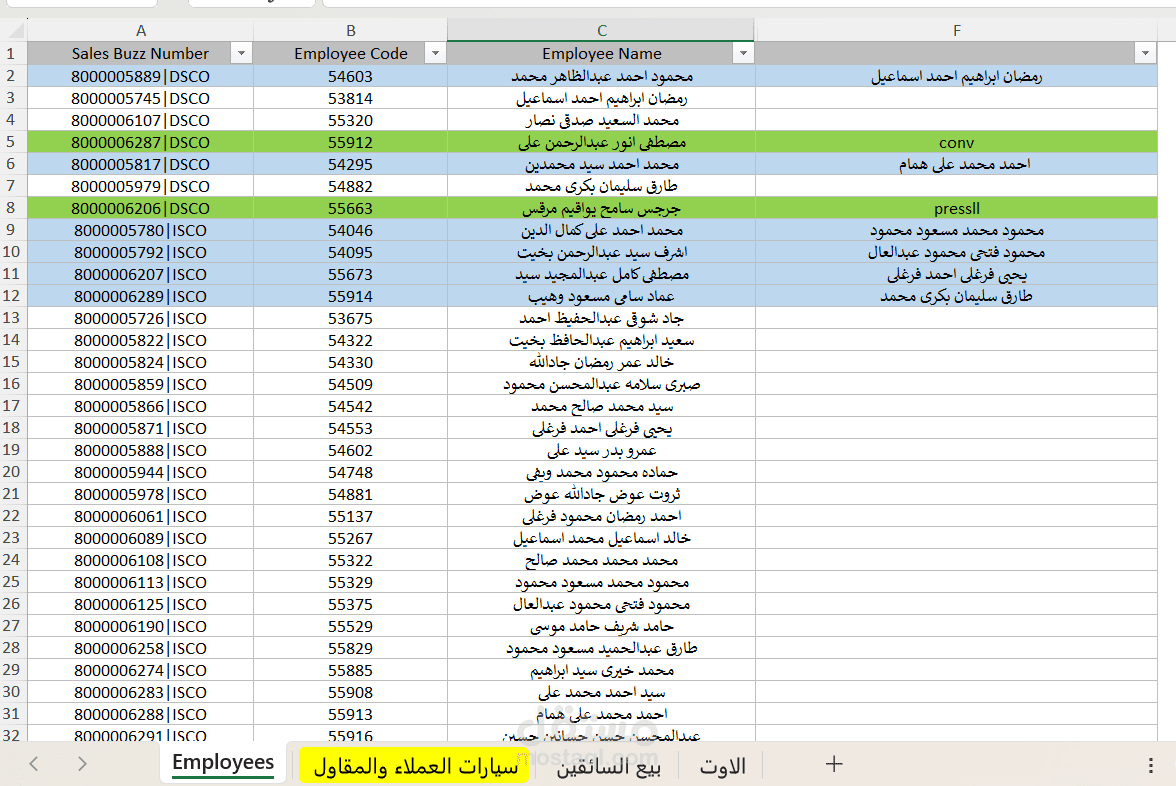Select green cell 8000006206|DSCO
The image size is (1176, 786).
140,208
